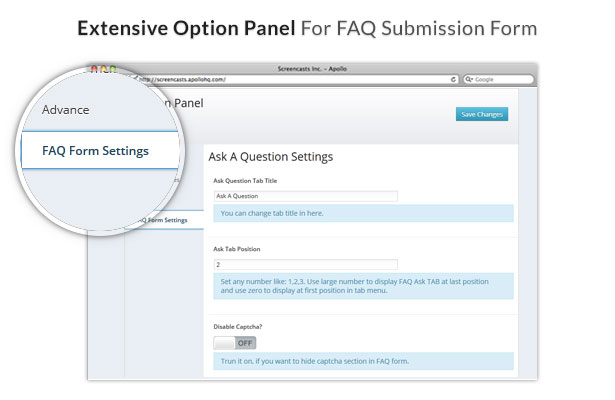Click the 'Set any number like' hint box
This screenshot has height=400, width=615.
pos(363,286)
